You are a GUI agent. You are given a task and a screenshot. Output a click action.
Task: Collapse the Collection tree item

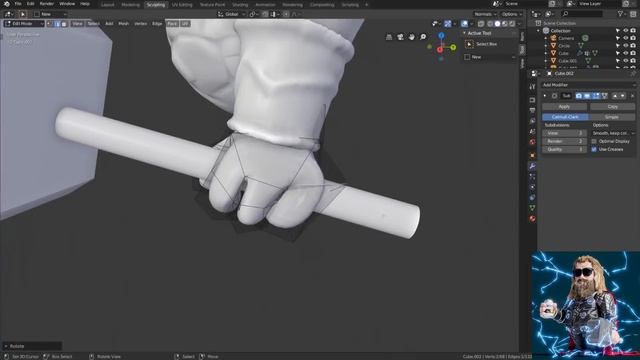pyautogui.click(x=538, y=31)
